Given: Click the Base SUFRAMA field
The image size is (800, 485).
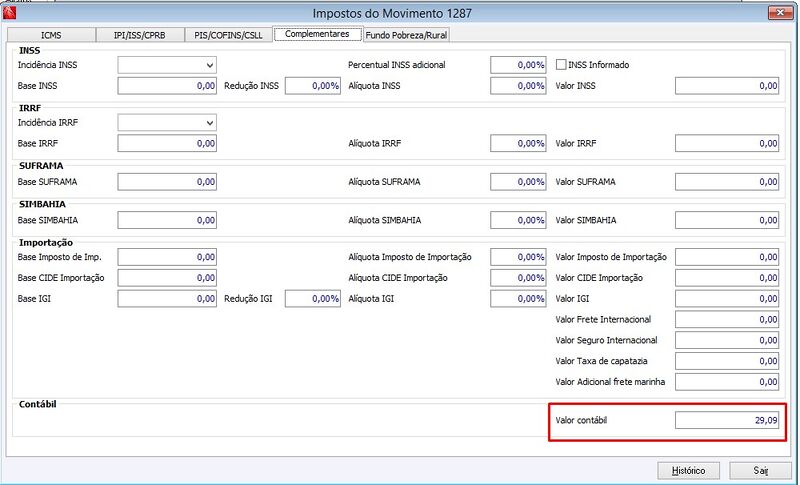Looking at the screenshot, I should coord(167,182).
